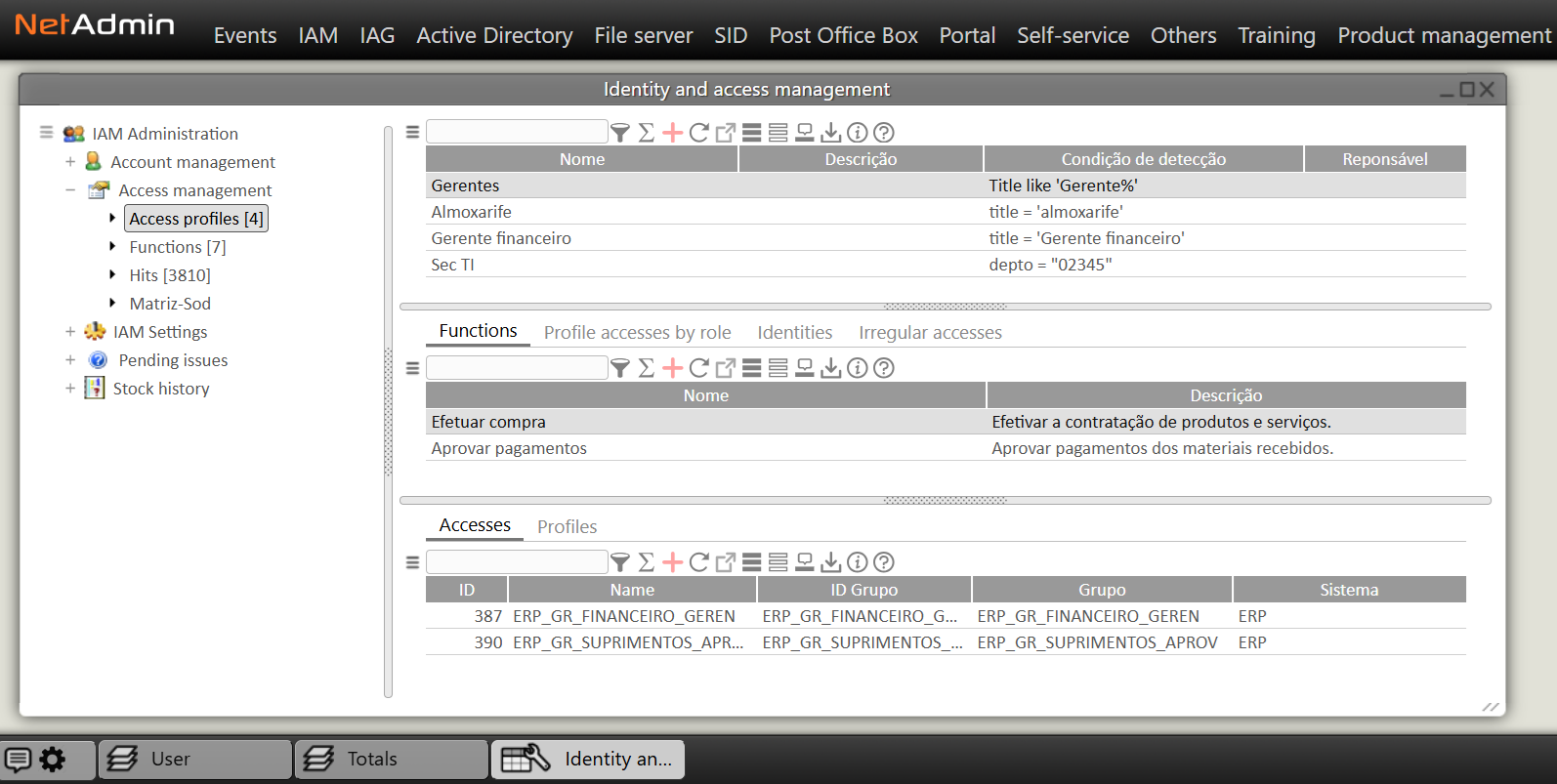1557x784 pixels.
Task: Switch to Profile accesses by role tab
Action: (x=638, y=333)
